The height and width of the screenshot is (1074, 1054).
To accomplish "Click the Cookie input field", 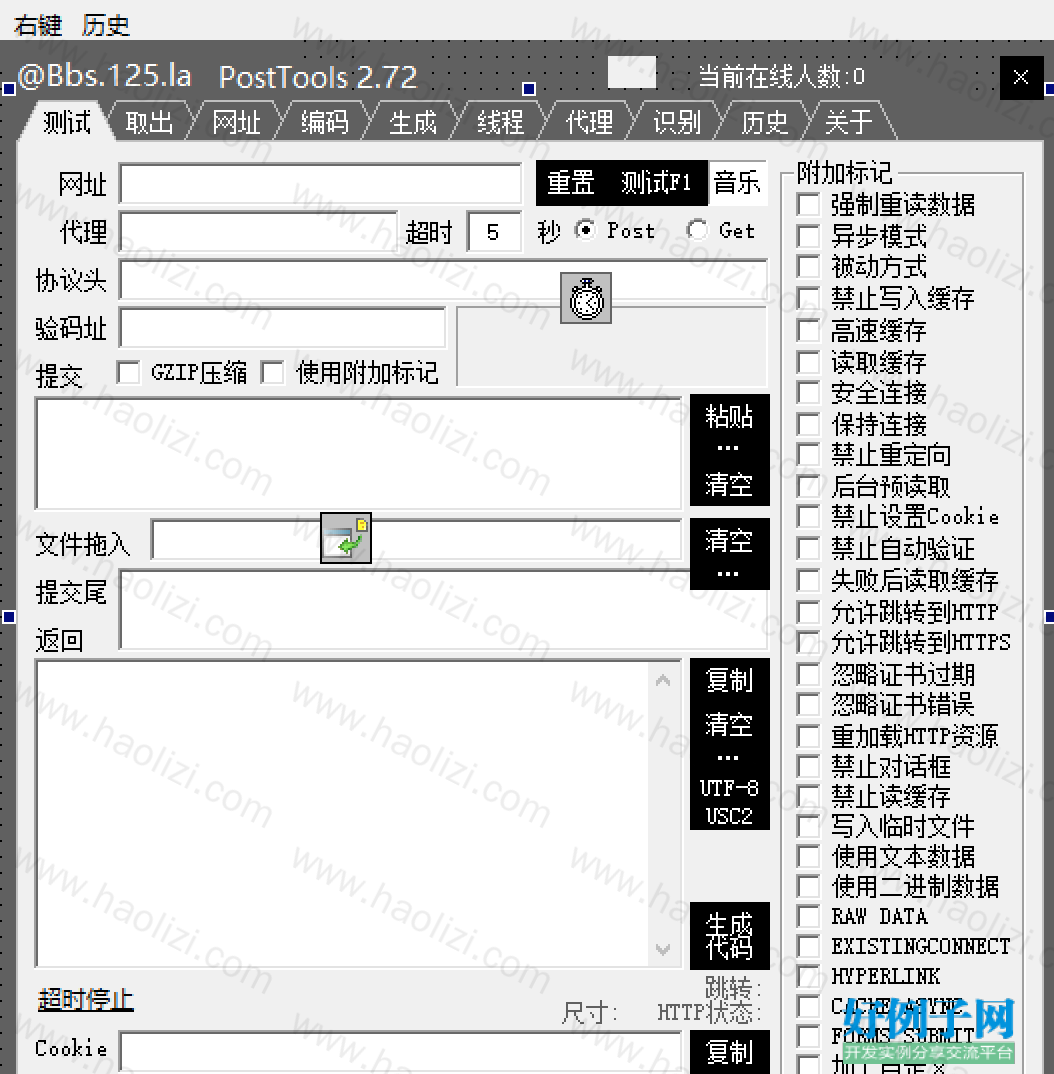I will [400, 1051].
